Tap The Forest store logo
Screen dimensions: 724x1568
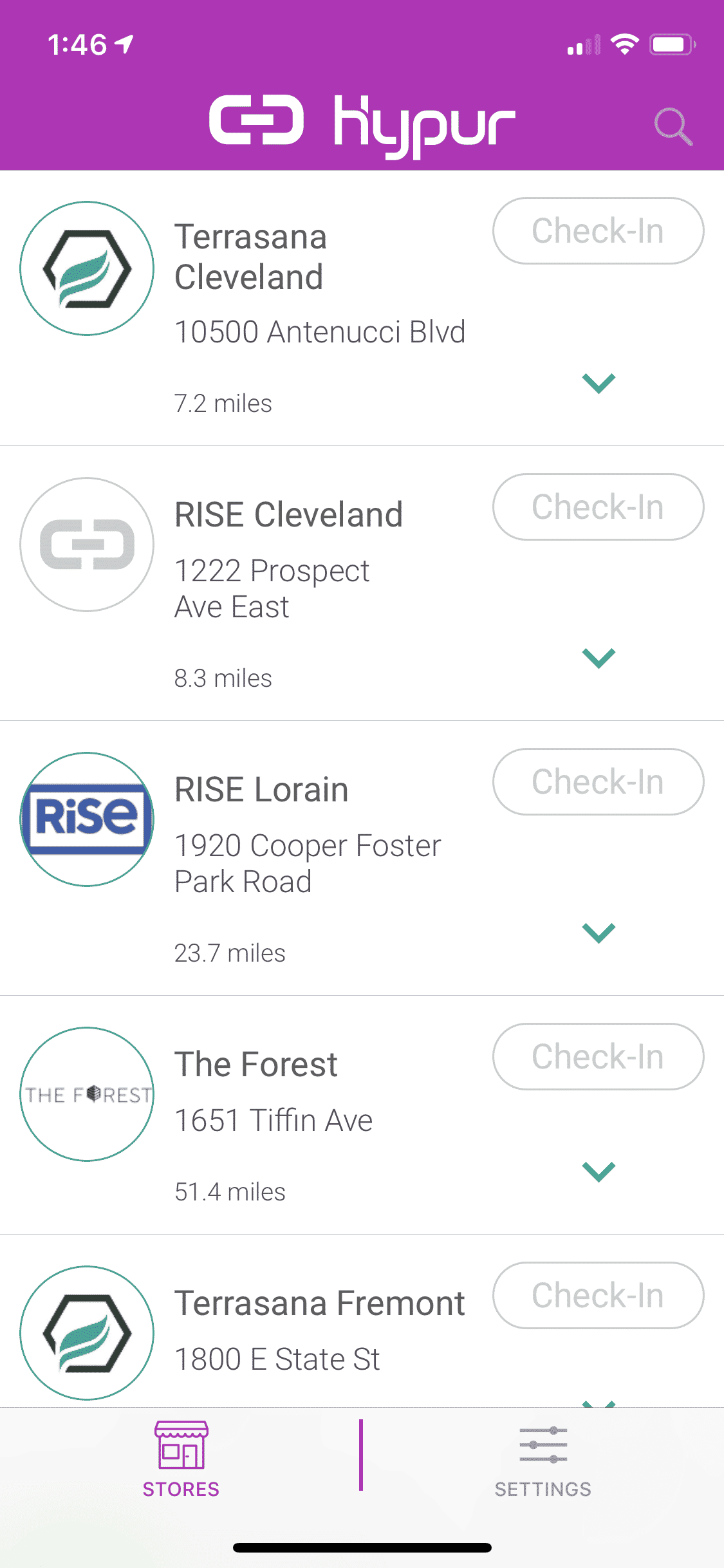coord(87,1094)
